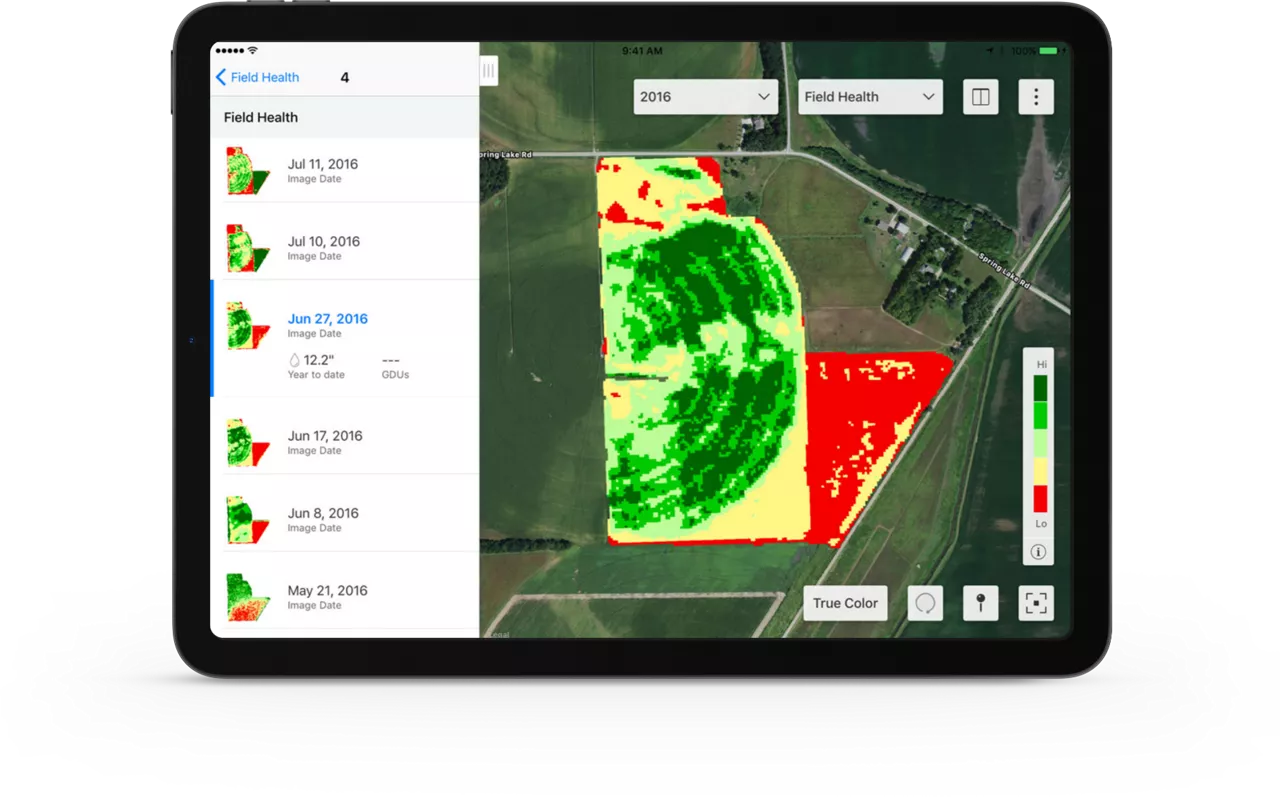Open the Jun 17, 2016 field thumbnail
Screen dimensions: 1280x797
[248, 443]
